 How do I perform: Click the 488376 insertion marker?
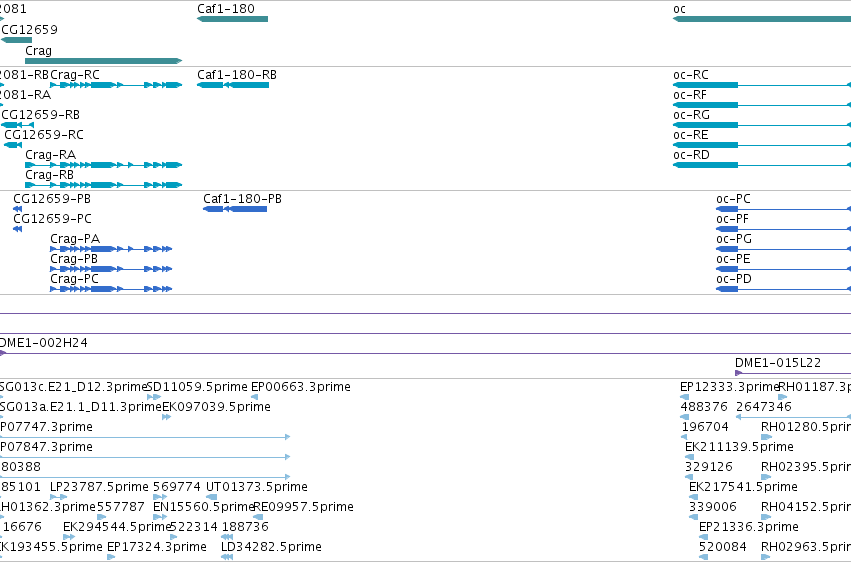click(684, 417)
